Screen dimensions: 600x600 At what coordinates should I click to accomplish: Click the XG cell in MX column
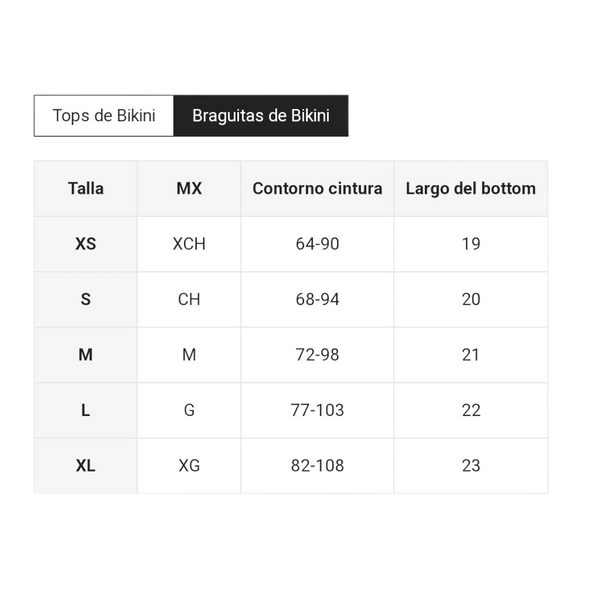(189, 466)
